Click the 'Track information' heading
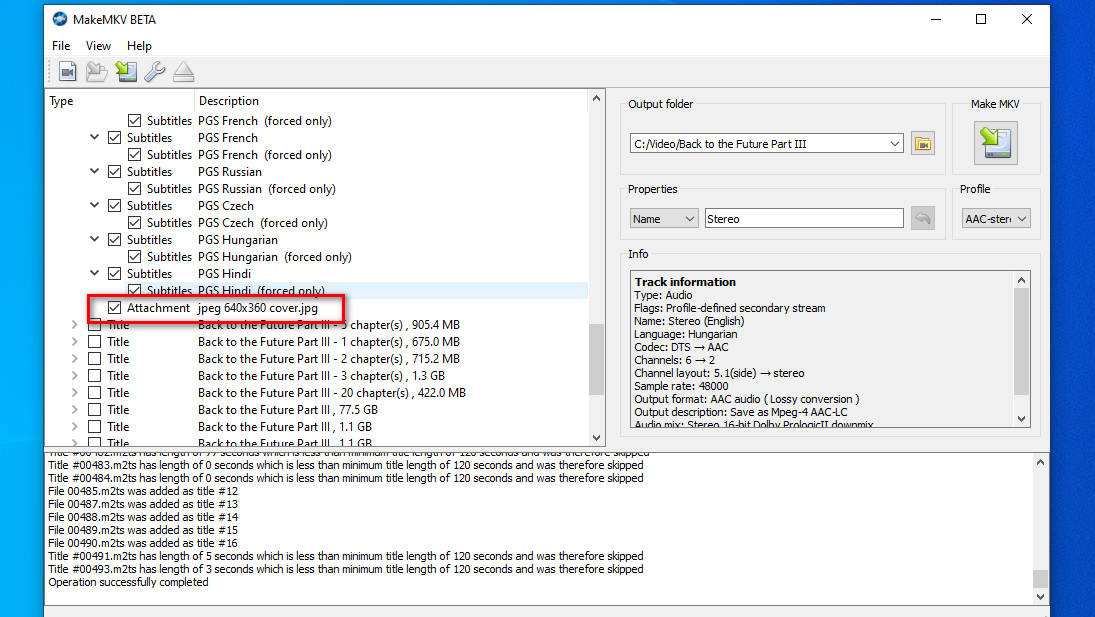 [x=685, y=282]
